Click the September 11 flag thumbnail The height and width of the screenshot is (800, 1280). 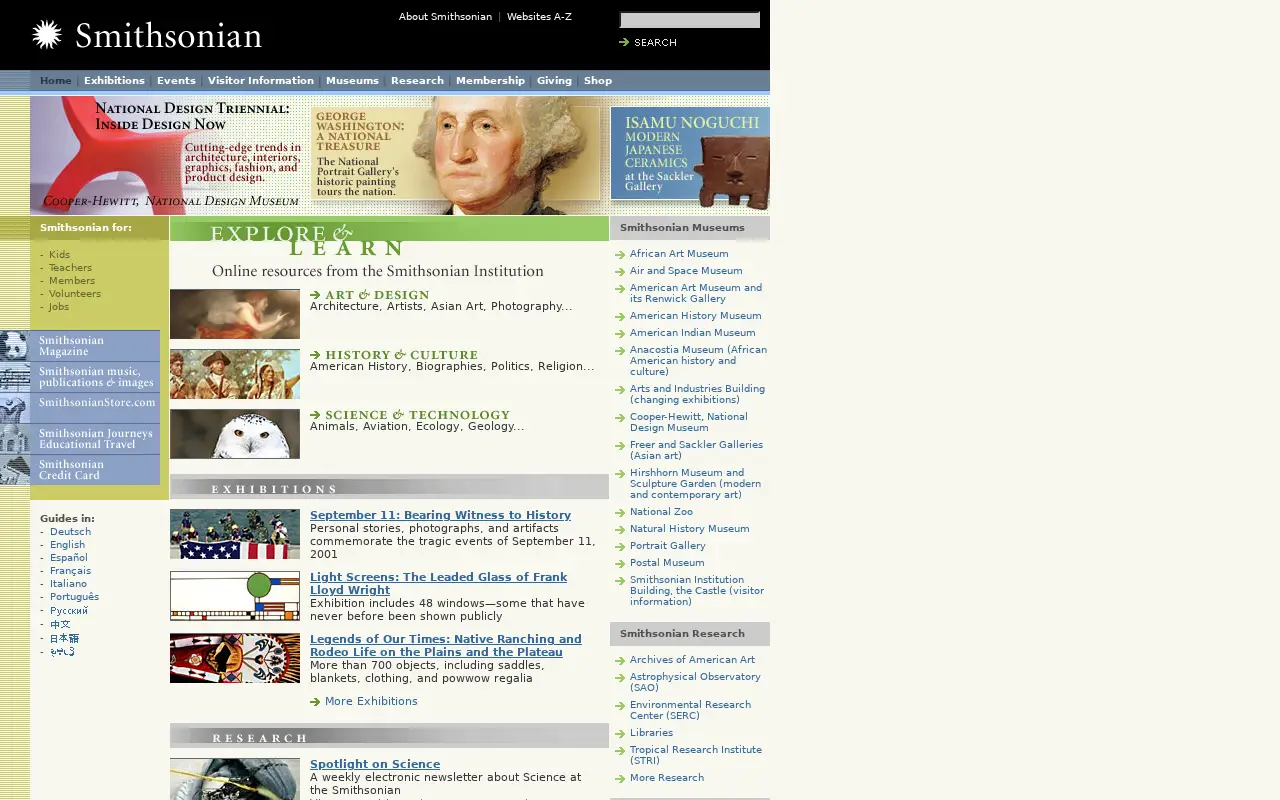click(235, 534)
